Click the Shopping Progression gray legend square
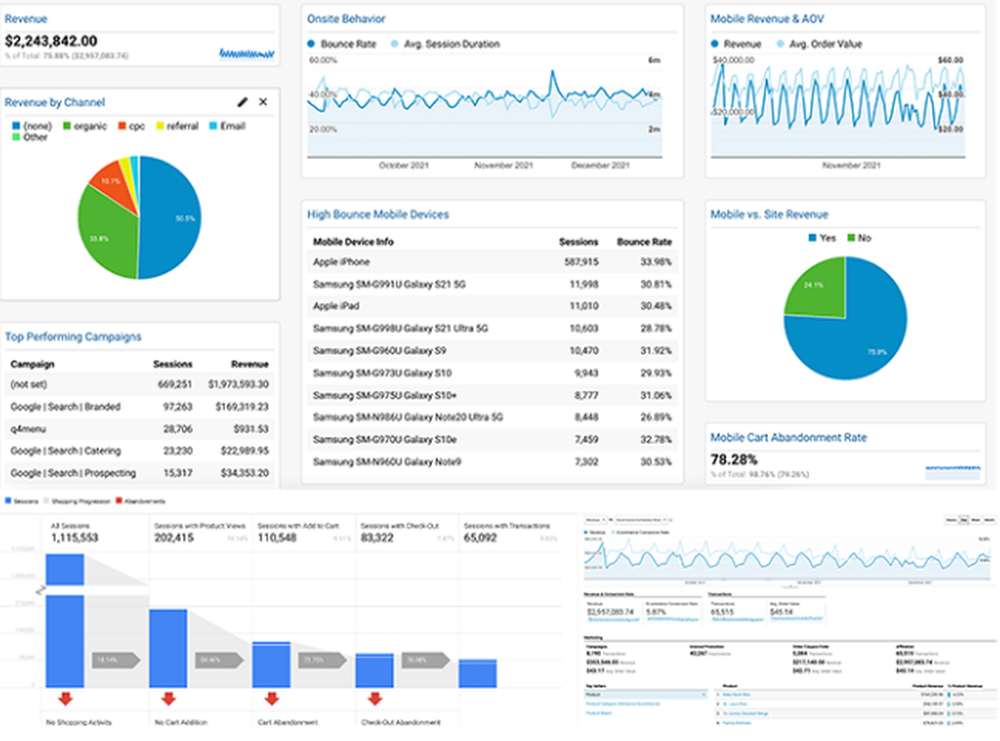 tap(46, 501)
